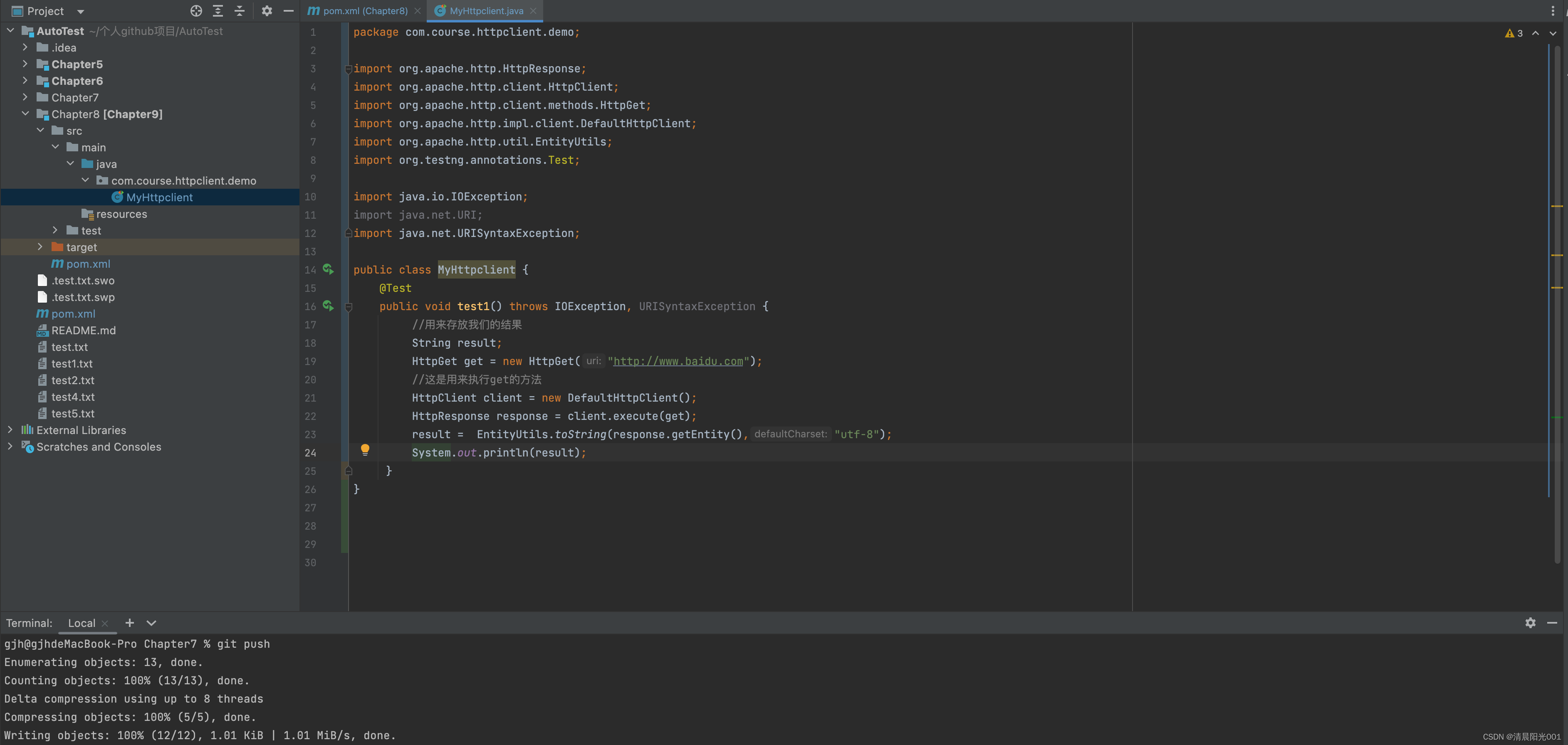Close the Local terminal tab
This screenshot has width=1568, height=745.
coord(105,623)
